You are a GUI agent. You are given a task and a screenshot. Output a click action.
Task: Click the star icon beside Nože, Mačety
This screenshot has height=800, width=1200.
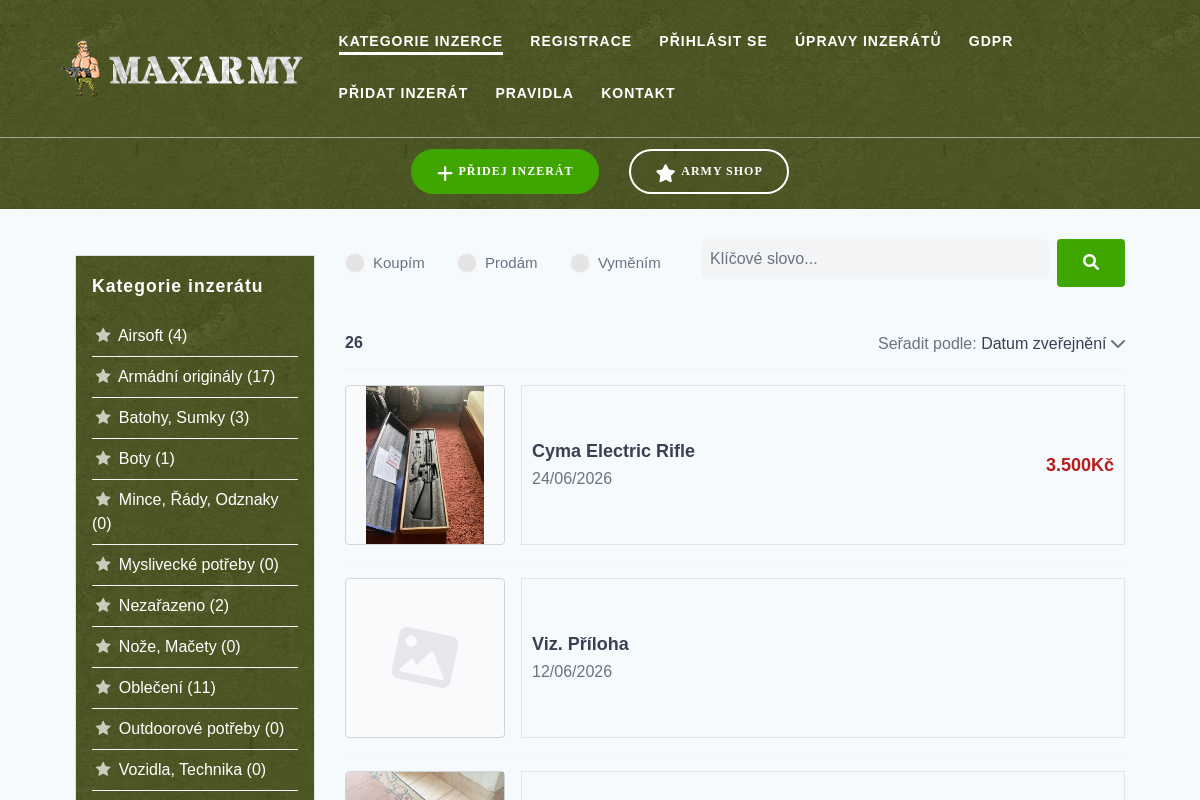click(x=103, y=646)
